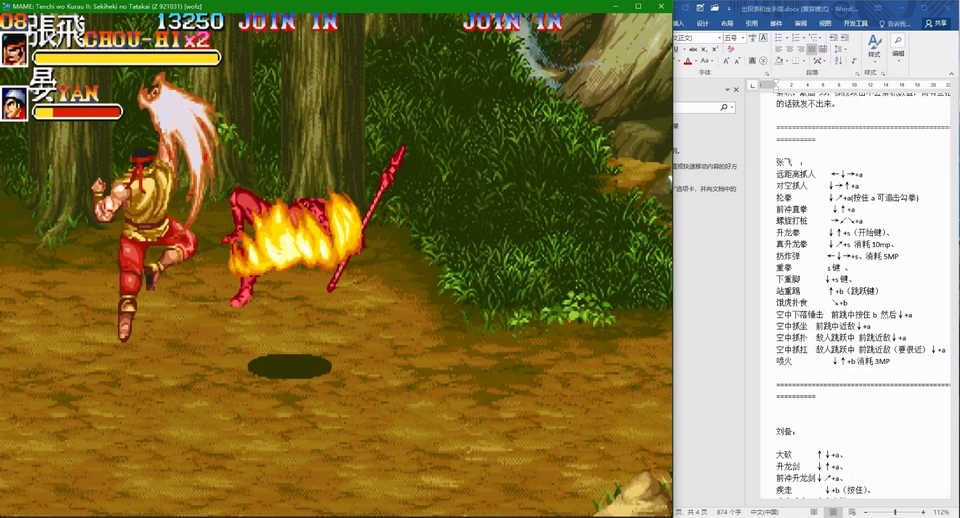Expand the bullet list dropdown arrow
The image size is (960, 518).
click(x=787, y=38)
